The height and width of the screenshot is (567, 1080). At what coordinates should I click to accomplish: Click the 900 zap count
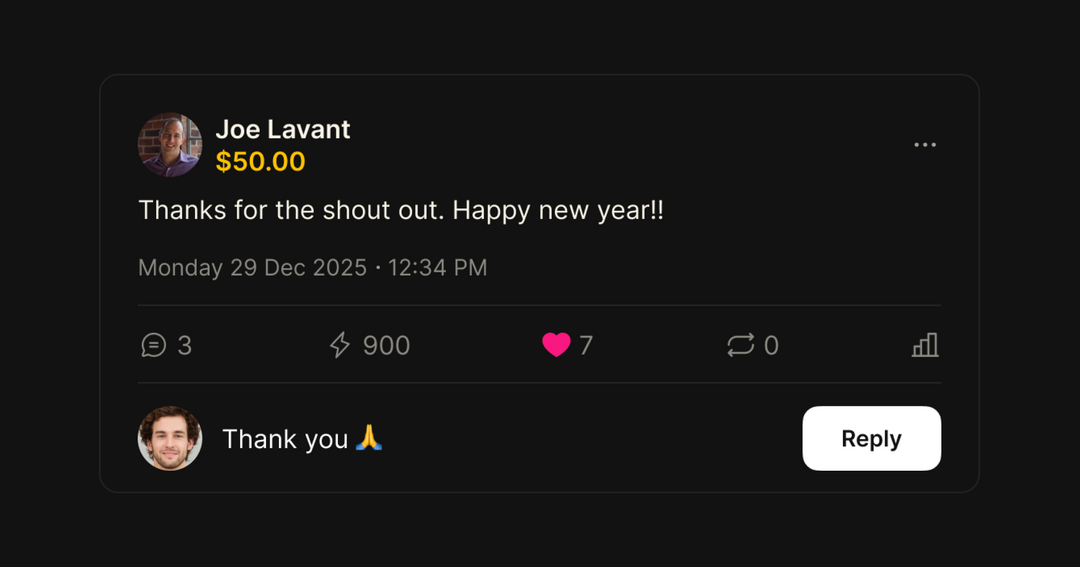(386, 346)
